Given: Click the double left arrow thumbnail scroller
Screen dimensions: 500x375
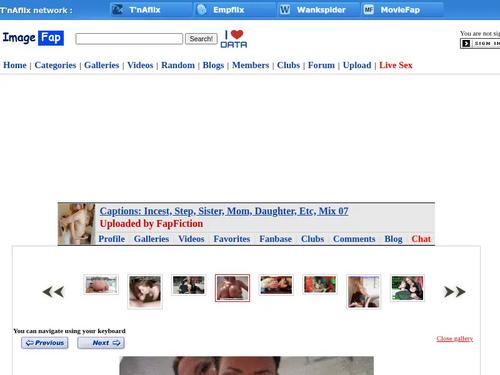Looking at the screenshot, I should [x=53, y=292].
